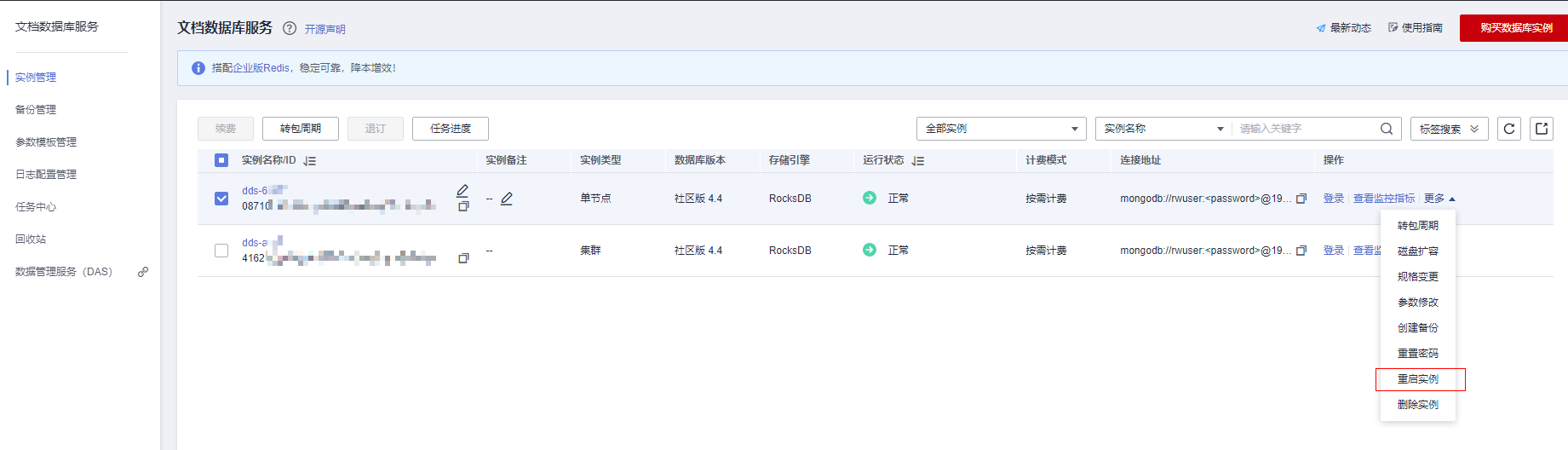This screenshot has height=450, width=1568.
Task: Copy the first instance's connection address
Action: [x=1301, y=199]
